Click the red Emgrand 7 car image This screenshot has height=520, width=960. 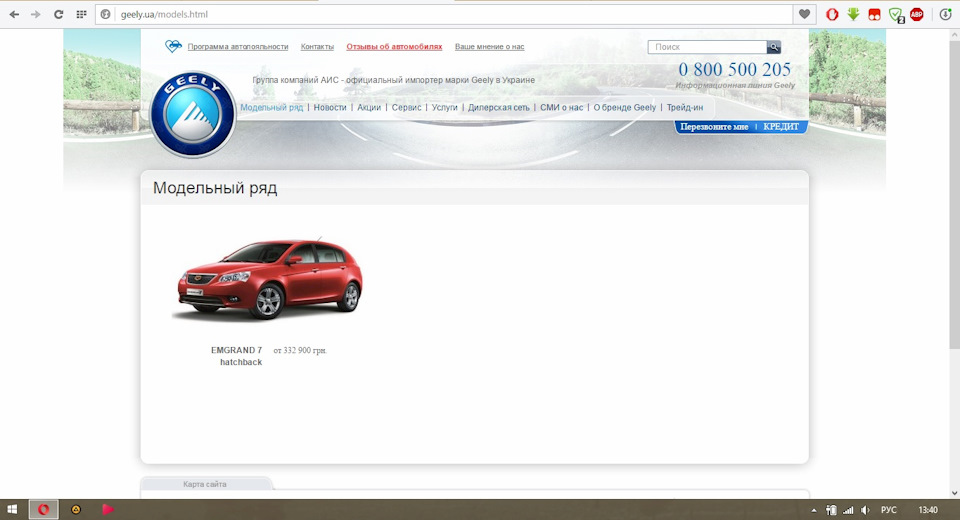(x=269, y=279)
